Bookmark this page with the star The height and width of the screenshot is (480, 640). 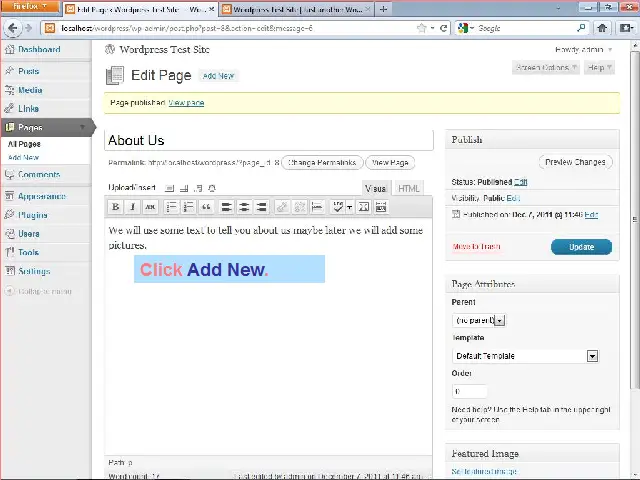tap(421, 28)
